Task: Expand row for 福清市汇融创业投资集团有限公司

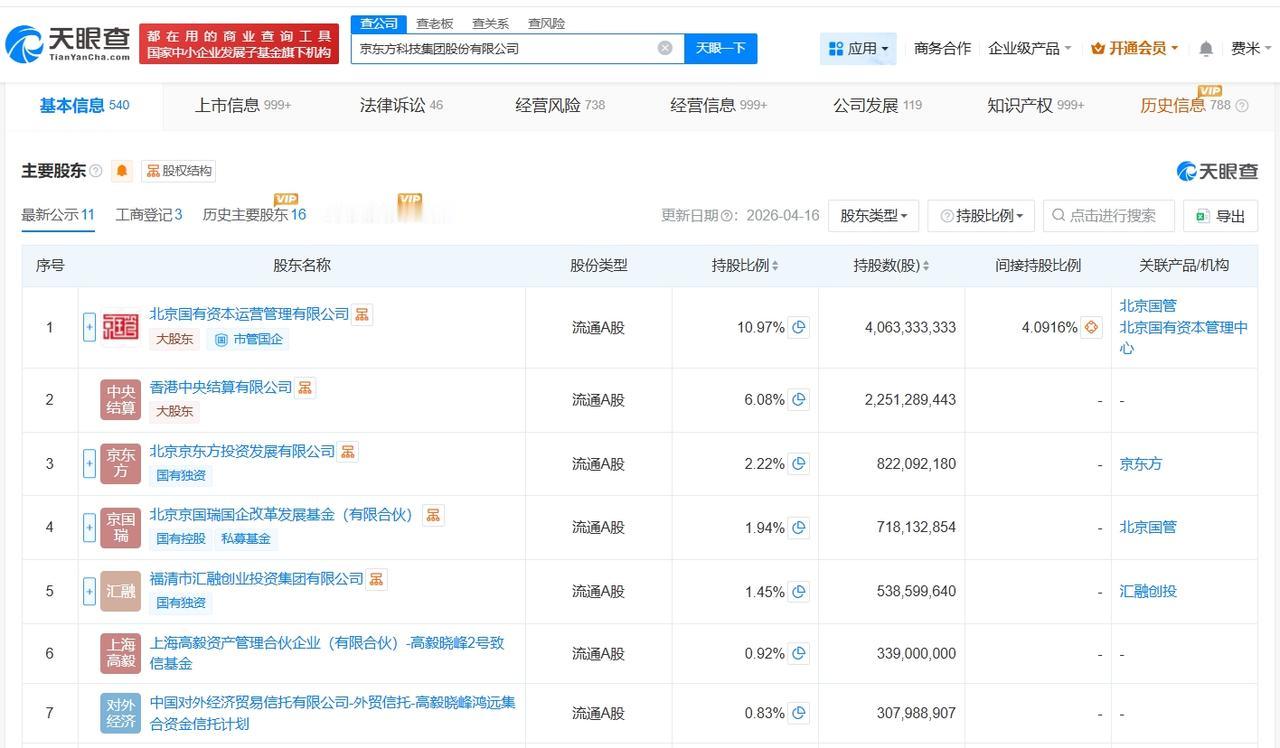Action: (x=89, y=591)
